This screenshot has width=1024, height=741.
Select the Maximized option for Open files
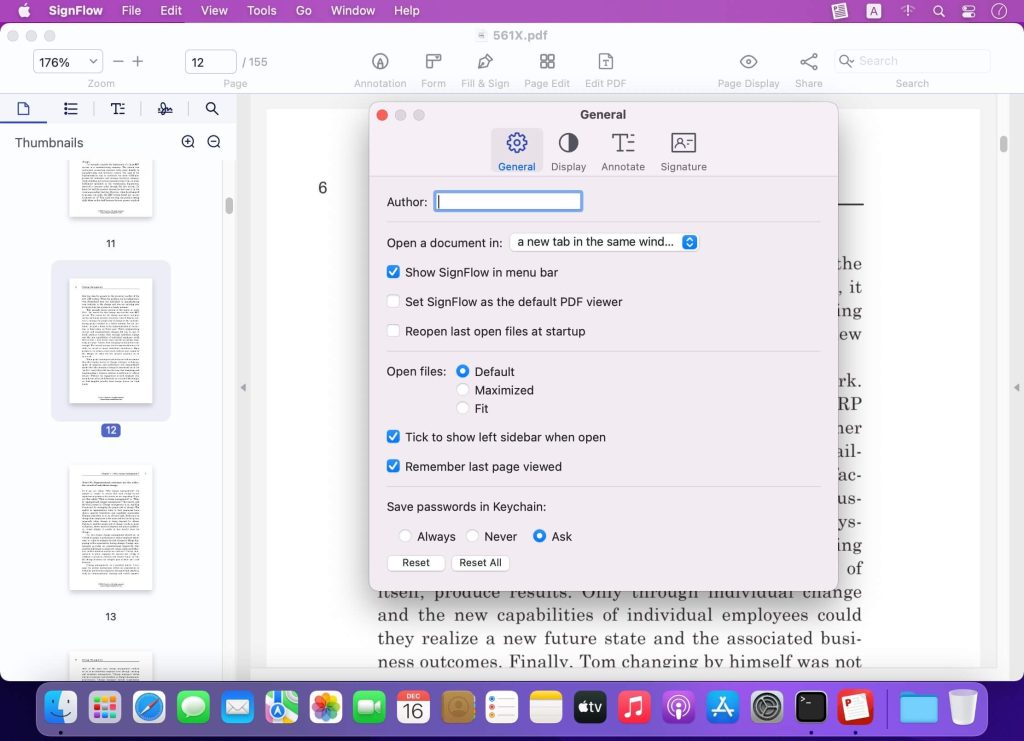[462, 390]
